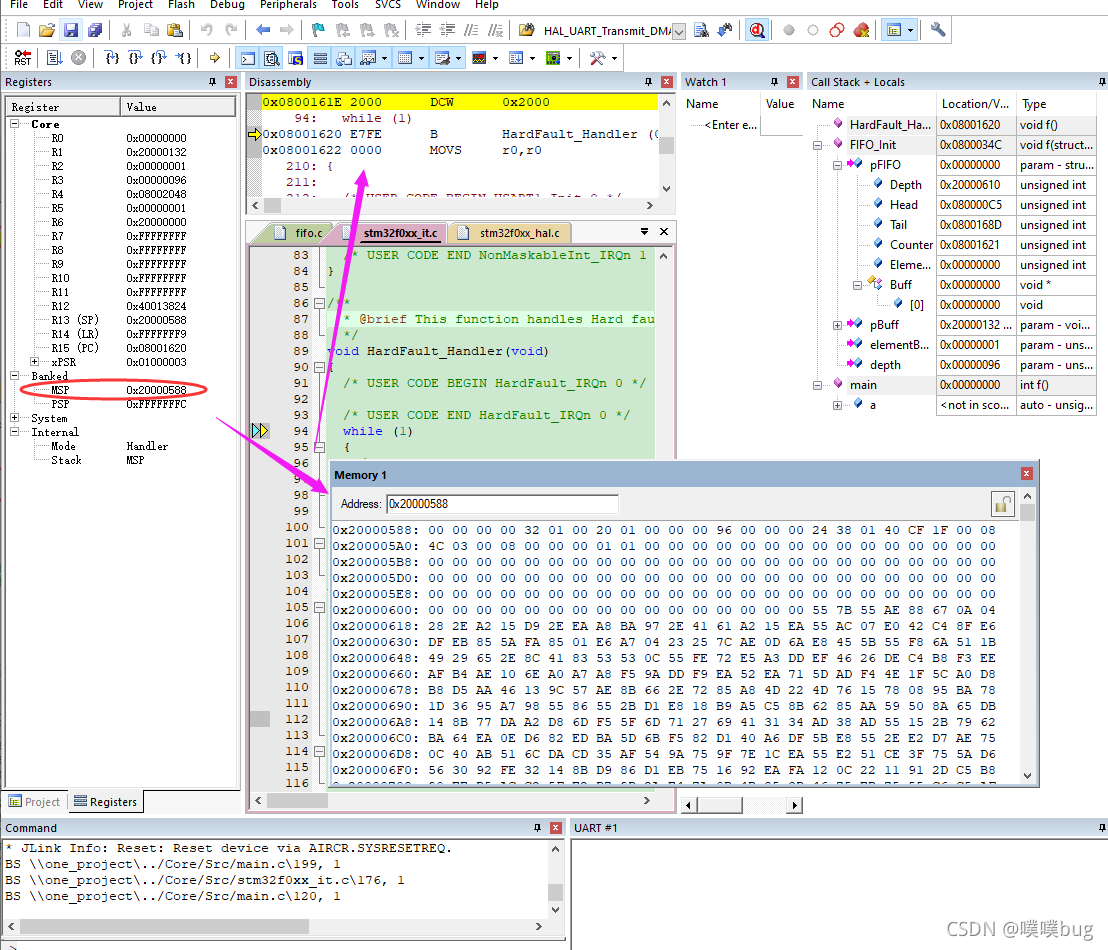Image resolution: width=1108 pixels, height=950 pixels.
Task: Close the Memory 1 window
Action: (1027, 474)
